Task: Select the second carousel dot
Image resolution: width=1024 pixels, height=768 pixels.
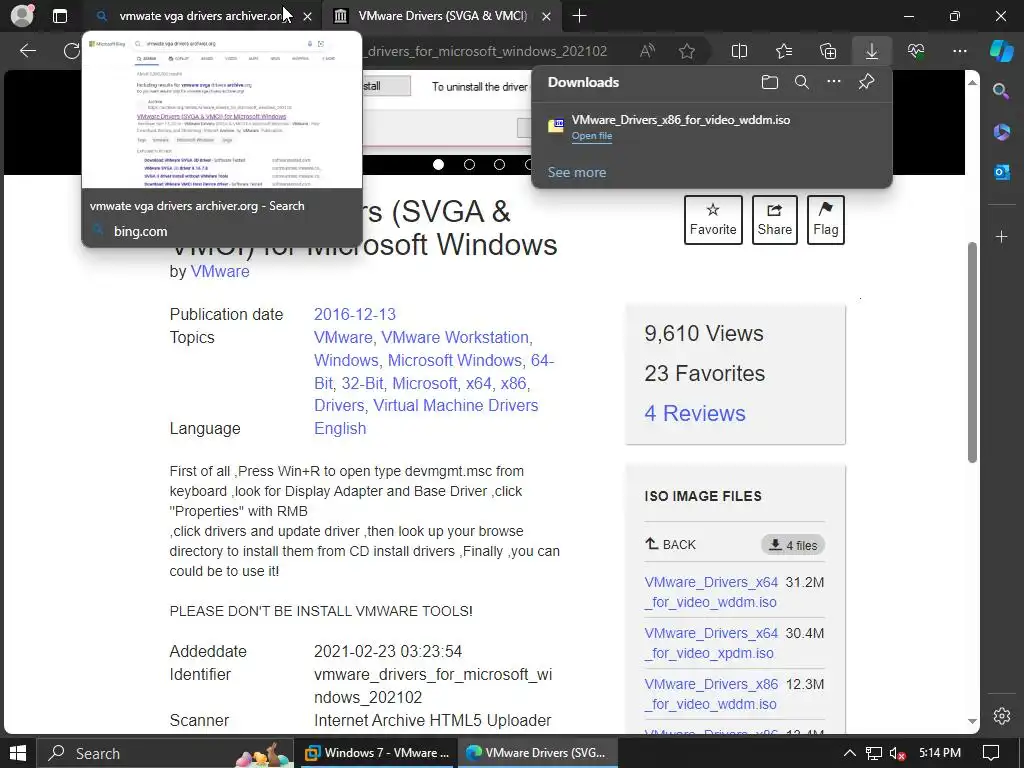Action: (x=469, y=165)
